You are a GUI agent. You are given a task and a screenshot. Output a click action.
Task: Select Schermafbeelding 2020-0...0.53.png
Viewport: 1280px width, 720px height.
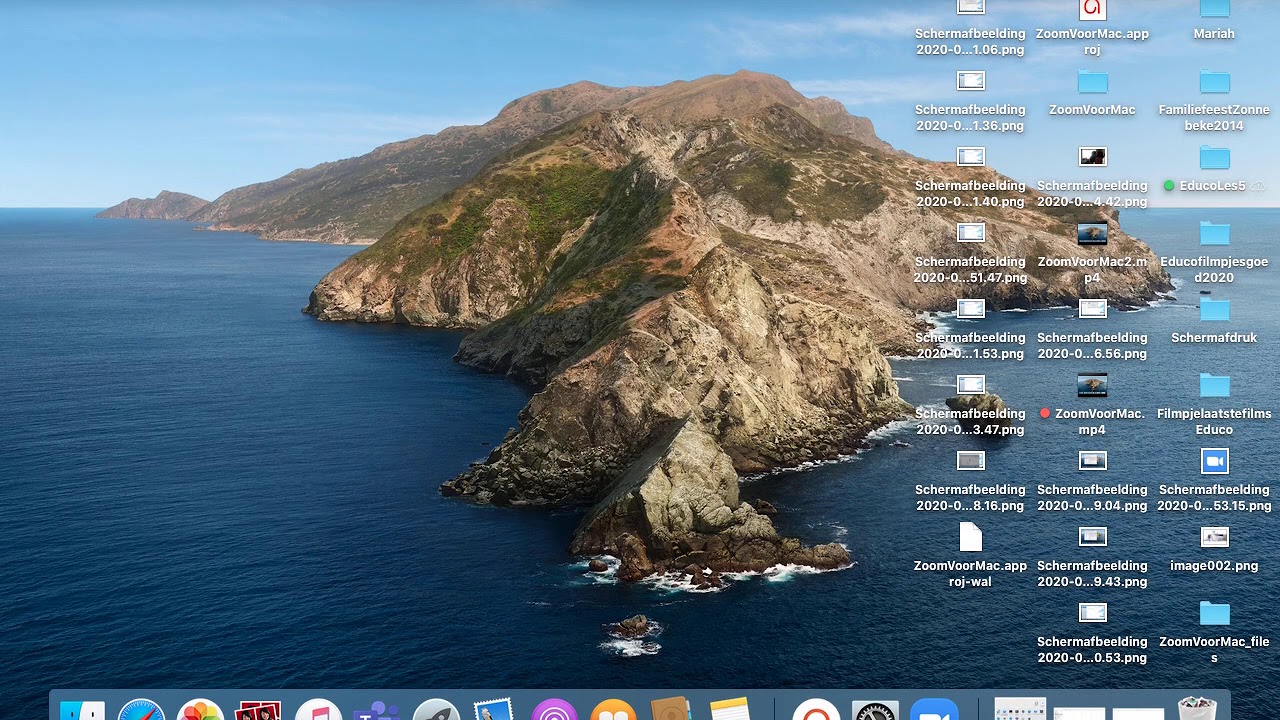pyautogui.click(x=1092, y=632)
